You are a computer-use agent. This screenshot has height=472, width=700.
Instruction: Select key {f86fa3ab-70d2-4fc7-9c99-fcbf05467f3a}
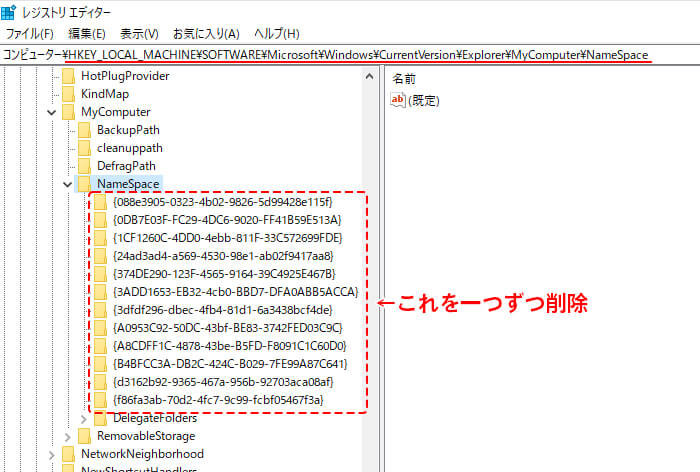coord(218,400)
